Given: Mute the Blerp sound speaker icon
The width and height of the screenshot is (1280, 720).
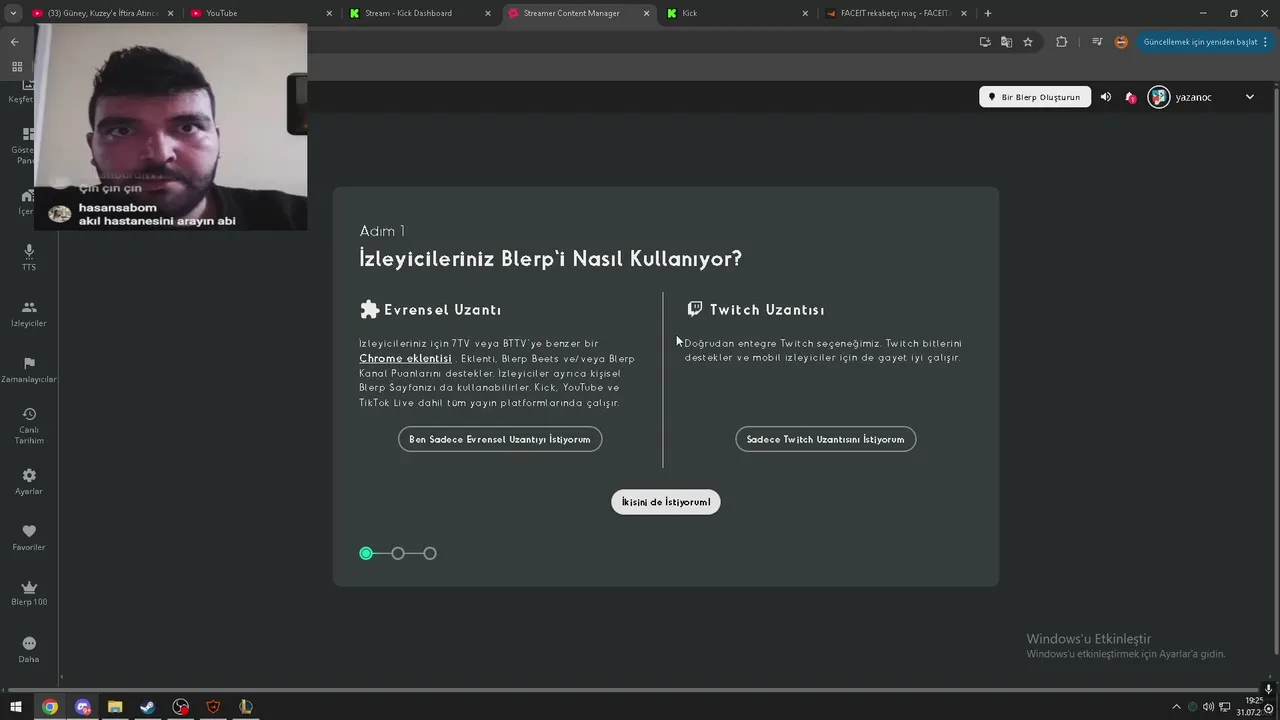Looking at the screenshot, I should click(1105, 97).
